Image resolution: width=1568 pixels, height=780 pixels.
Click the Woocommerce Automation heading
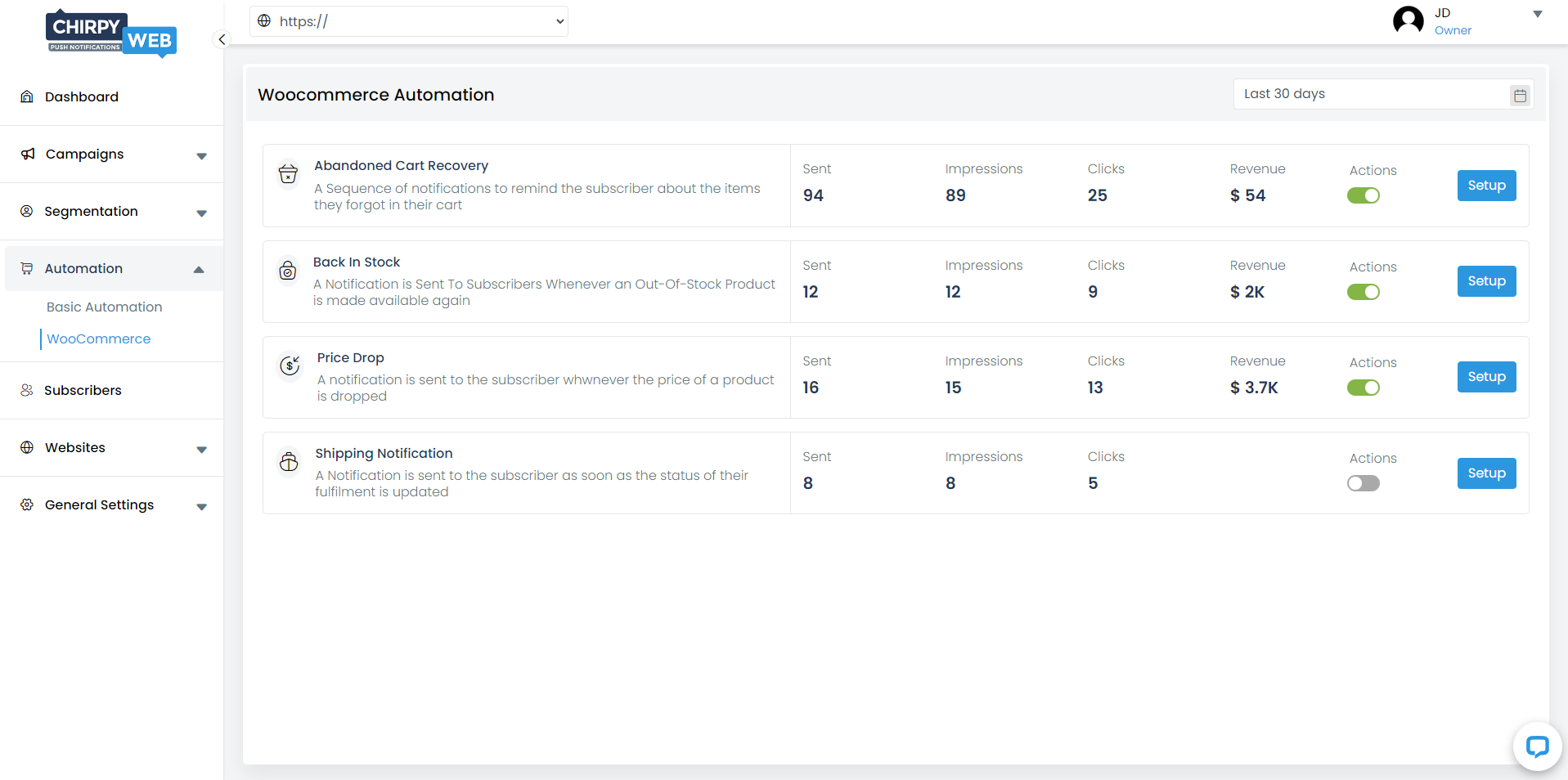point(376,95)
